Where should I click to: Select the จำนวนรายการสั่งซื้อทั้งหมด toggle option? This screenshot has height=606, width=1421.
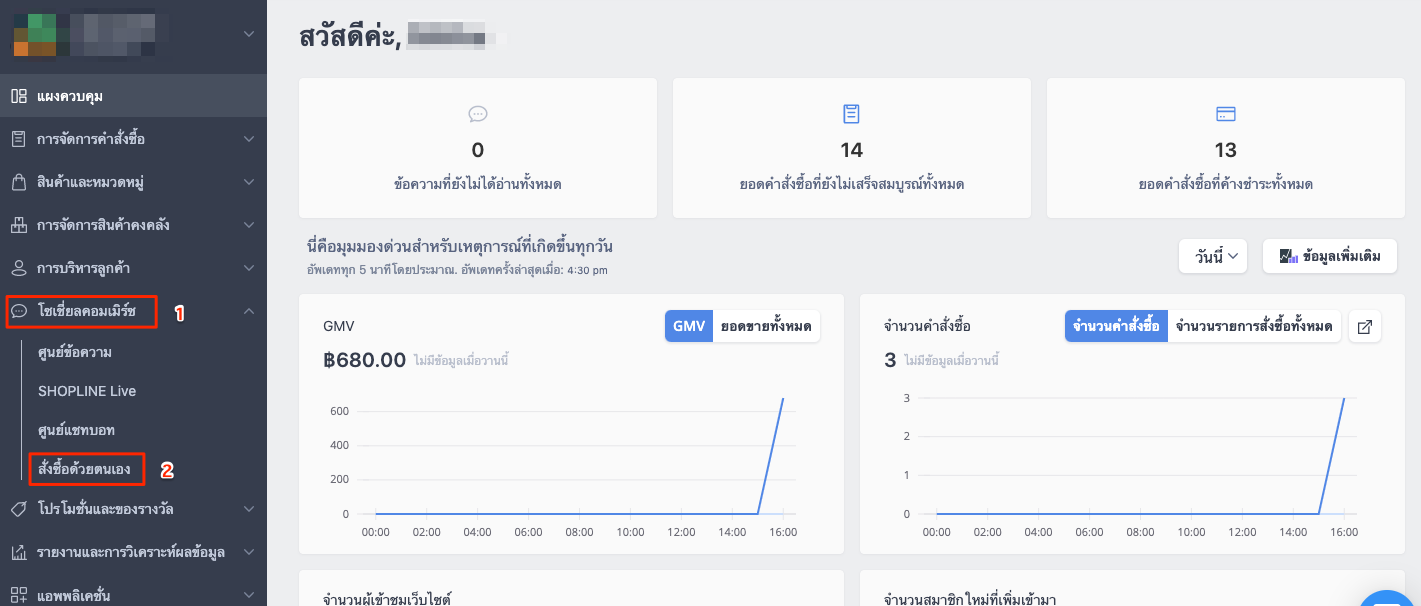pyautogui.click(x=1254, y=326)
